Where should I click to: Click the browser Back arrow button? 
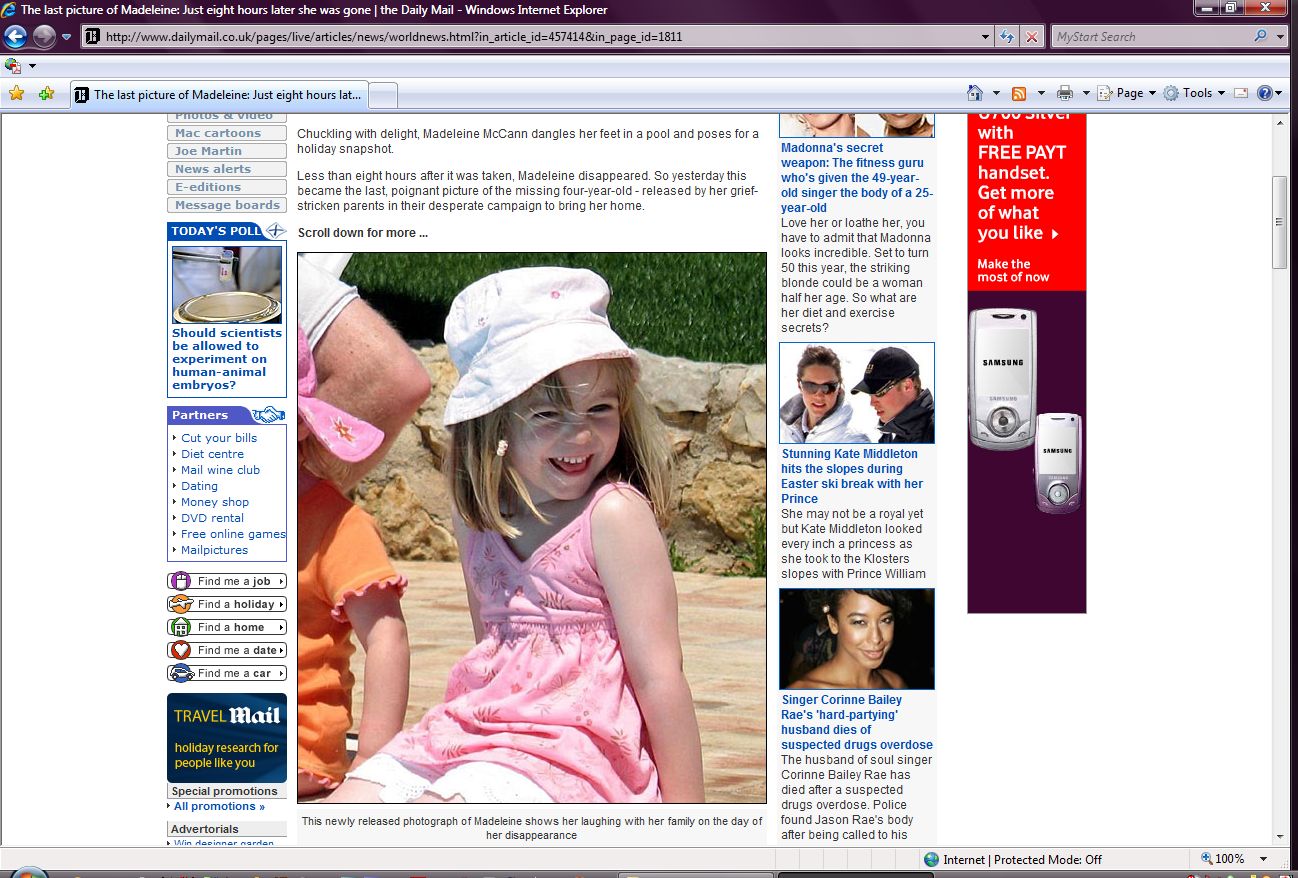tap(15, 37)
